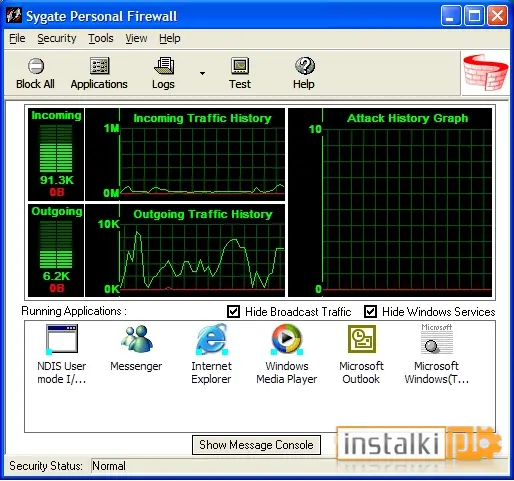This screenshot has width=514, height=481.
Task: Open the Applications list toolbar icon
Action: [99, 66]
